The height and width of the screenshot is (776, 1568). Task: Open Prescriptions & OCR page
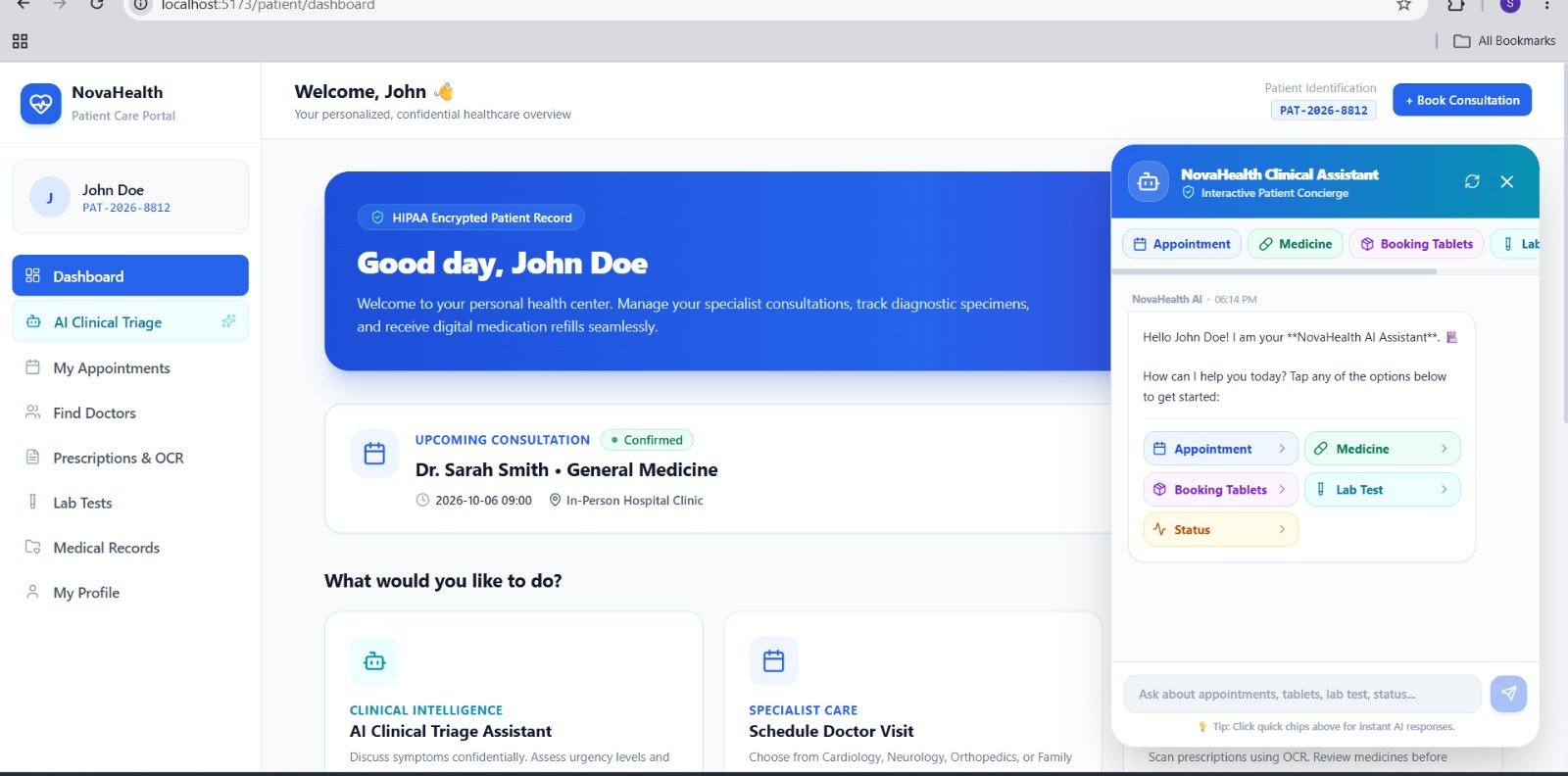(130, 458)
